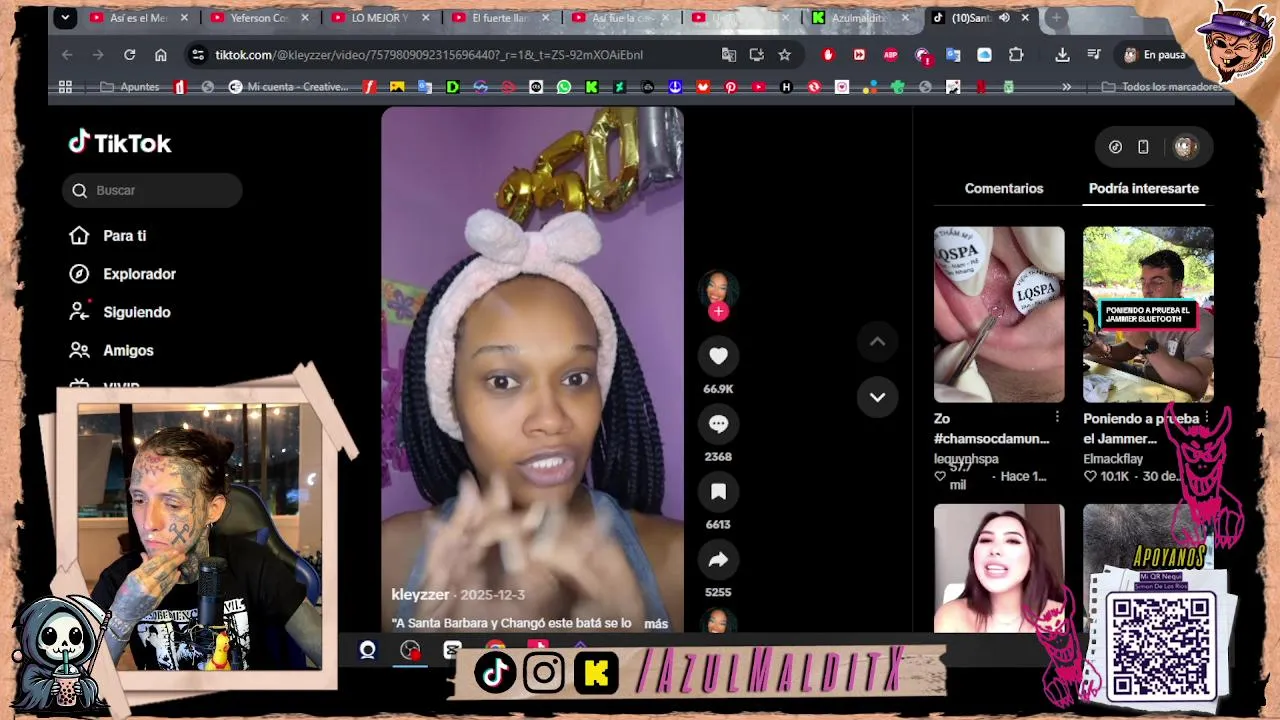
Task: Go to the browser home page
Action: click(160, 55)
